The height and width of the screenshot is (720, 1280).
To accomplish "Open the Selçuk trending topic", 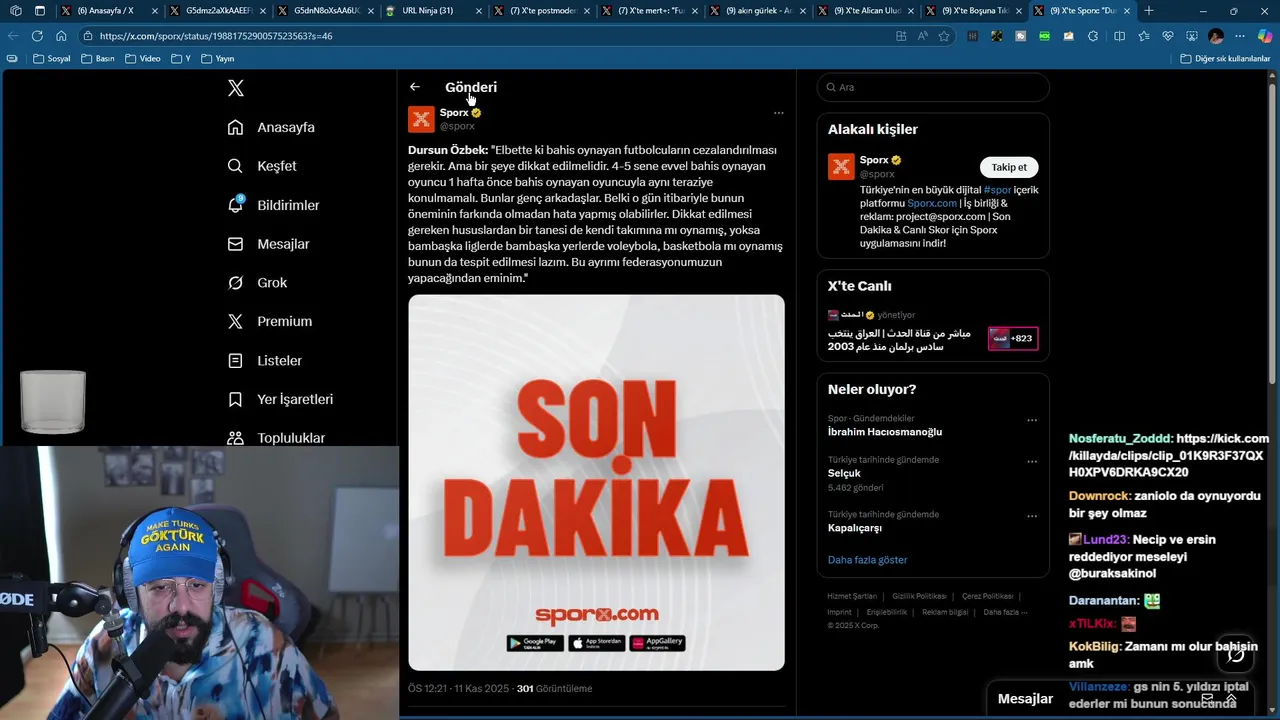I will [844, 473].
